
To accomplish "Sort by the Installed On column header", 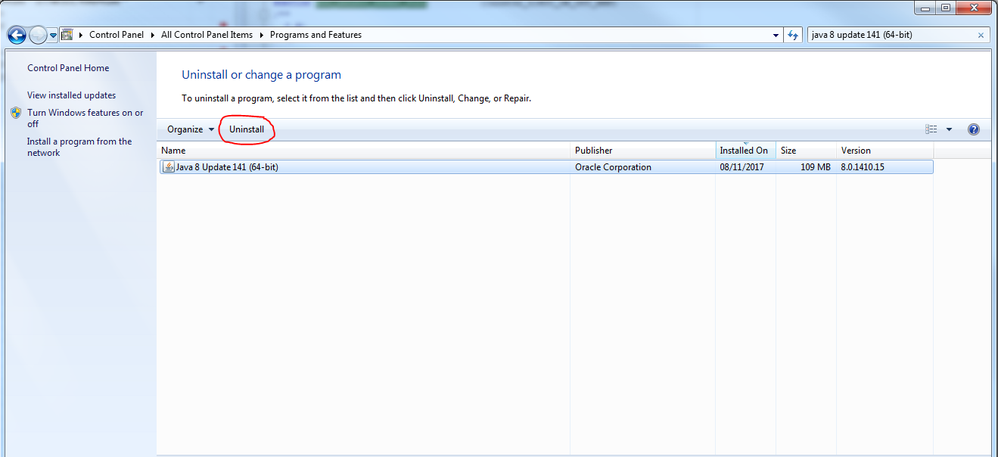I will (x=745, y=151).
